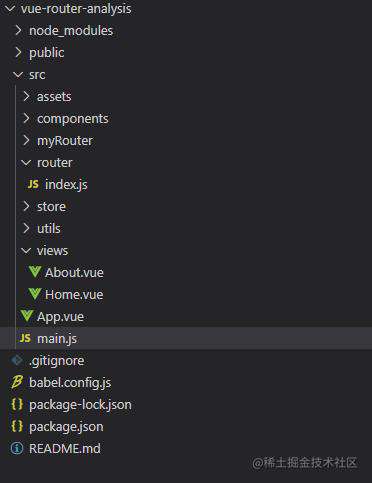Expand the myRouter folder chevron

(x=26, y=140)
